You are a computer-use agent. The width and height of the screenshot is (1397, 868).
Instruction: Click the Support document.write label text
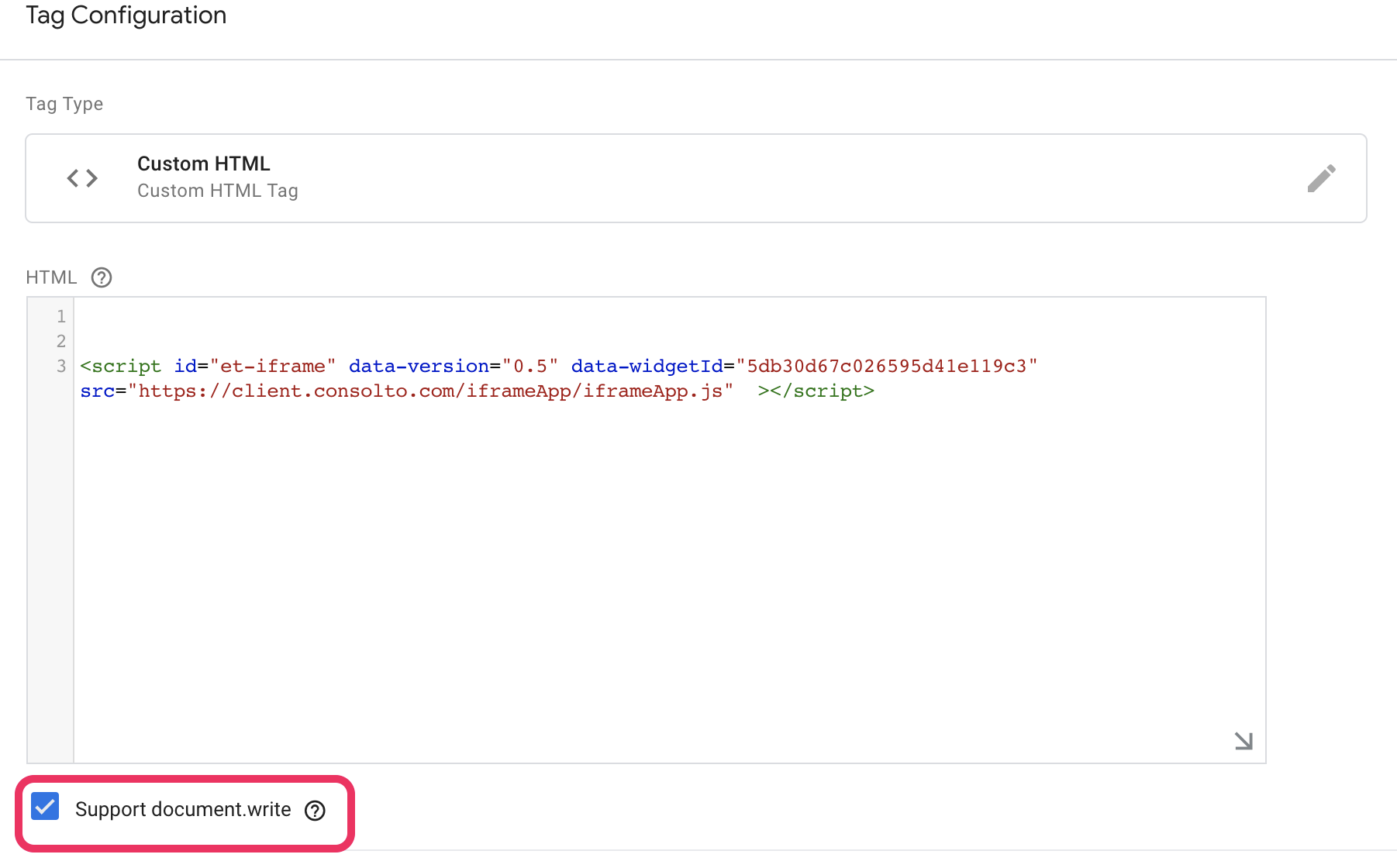point(183,809)
